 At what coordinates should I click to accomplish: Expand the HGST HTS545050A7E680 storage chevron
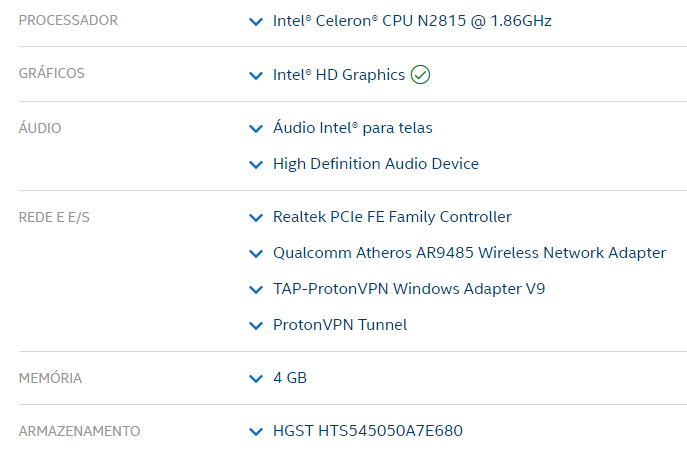pos(256,432)
